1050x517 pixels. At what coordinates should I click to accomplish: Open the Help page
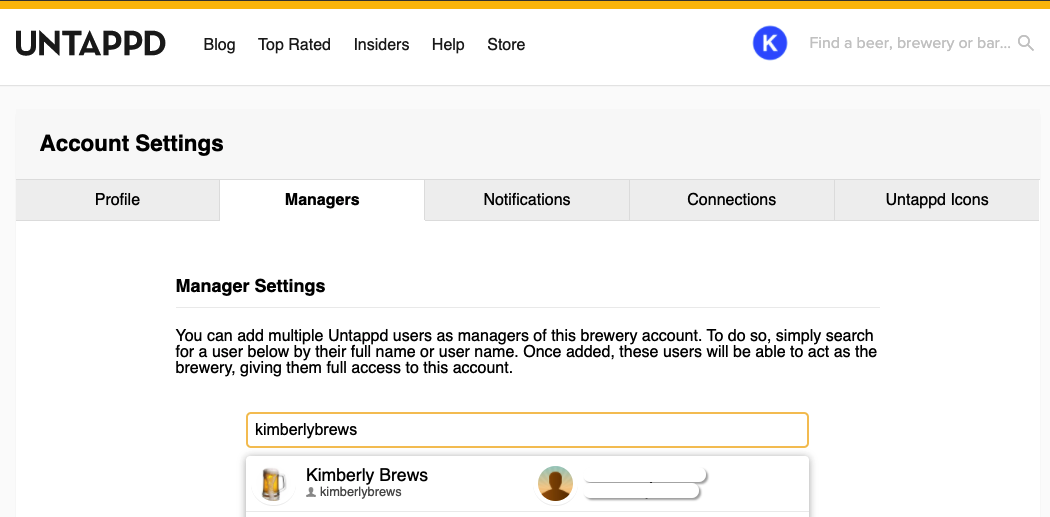click(448, 44)
